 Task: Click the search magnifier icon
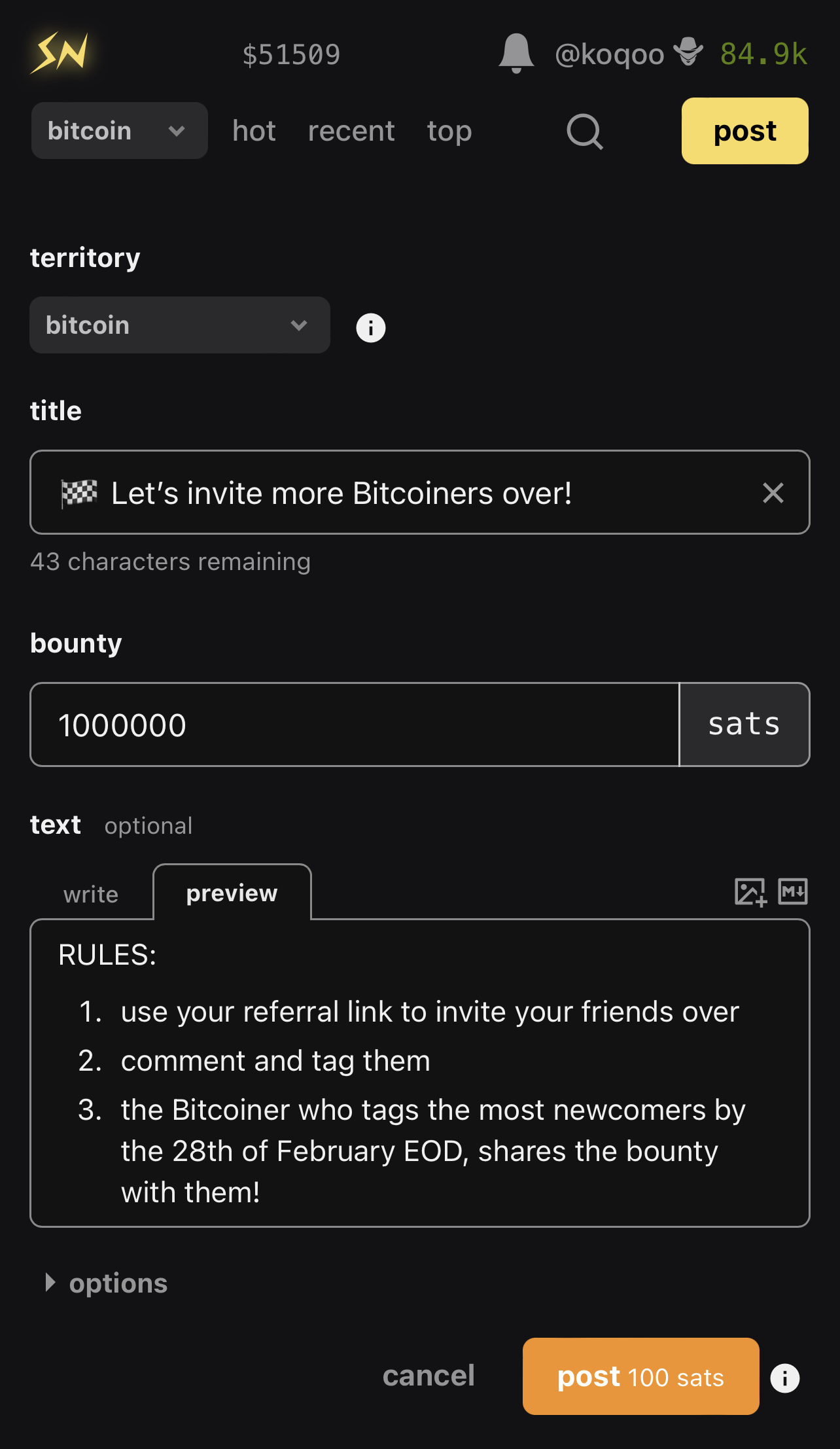(x=584, y=132)
